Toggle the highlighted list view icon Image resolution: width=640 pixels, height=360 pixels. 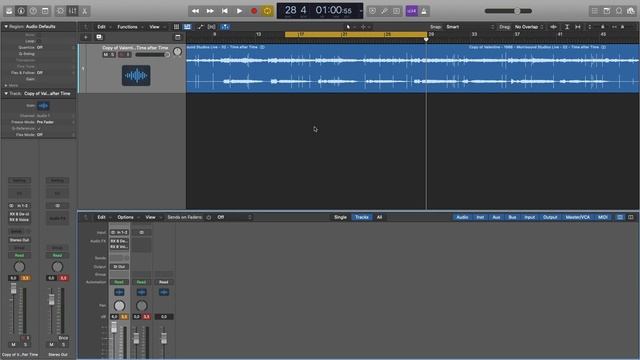pyautogui.click(x=187, y=27)
